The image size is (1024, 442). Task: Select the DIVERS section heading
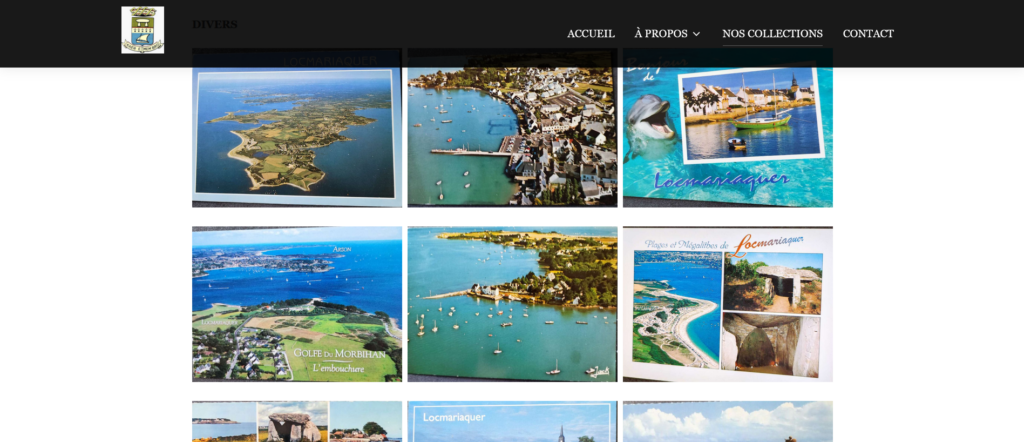pyautogui.click(x=215, y=25)
